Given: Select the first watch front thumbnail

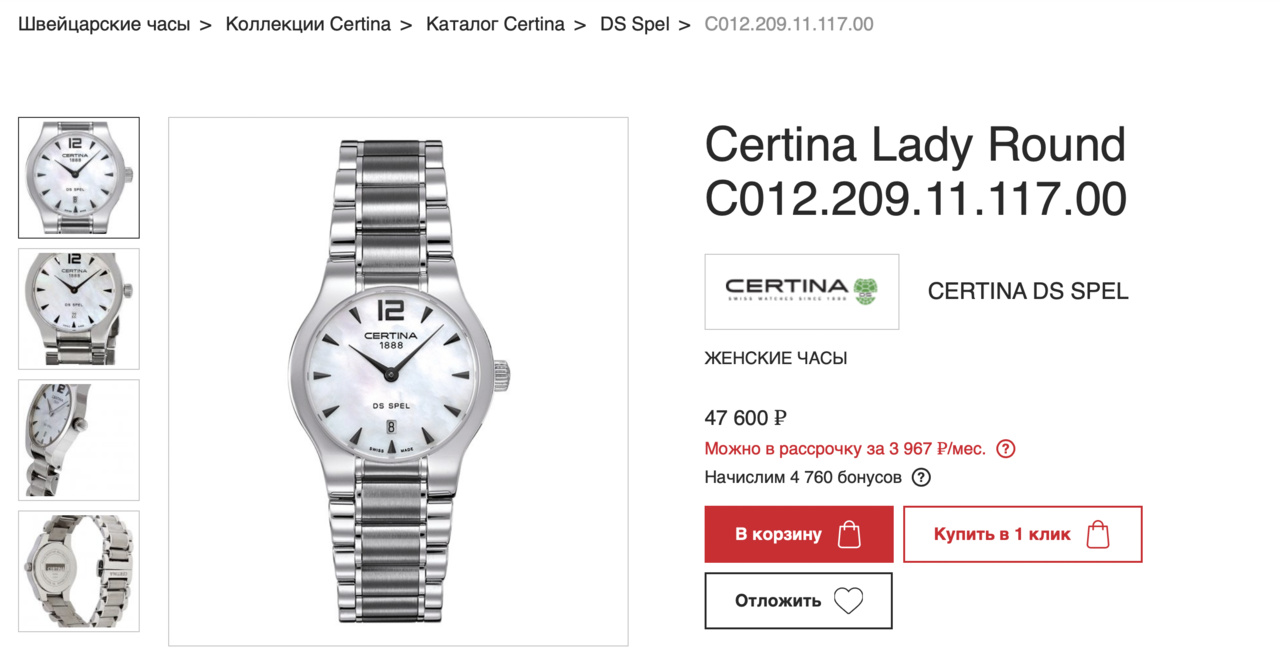Looking at the screenshot, I should [x=79, y=178].
